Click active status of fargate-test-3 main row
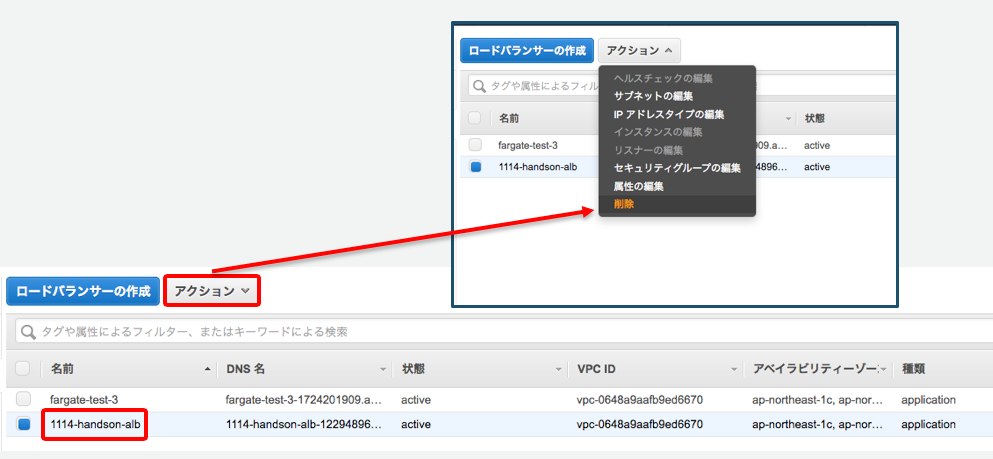The height and width of the screenshot is (459, 993). [x=415, y=399]
